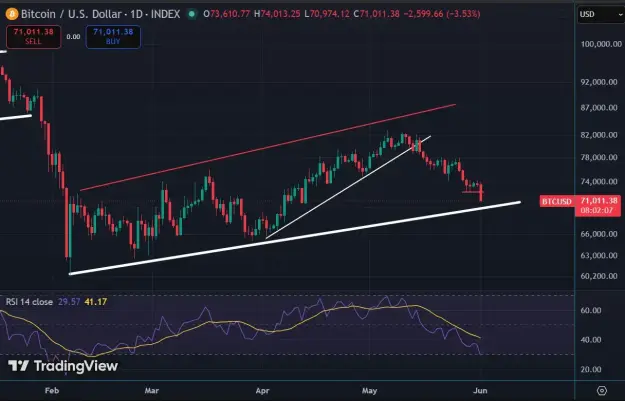Select the red upper channel trendline
This screenshot has width=625, height=401.
[x=268, y=147]
